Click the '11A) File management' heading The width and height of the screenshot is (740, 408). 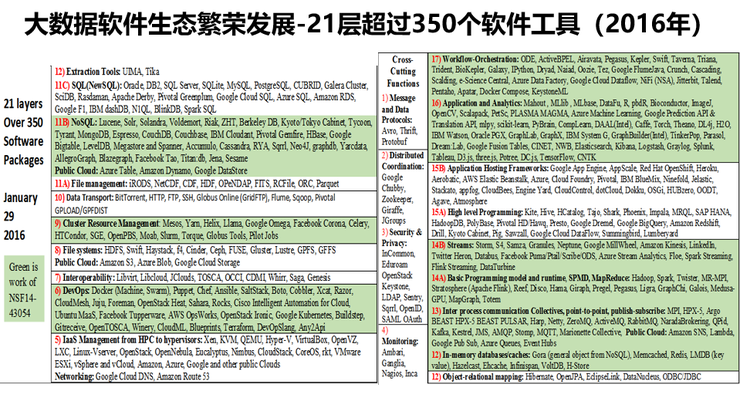pos(91,183)
